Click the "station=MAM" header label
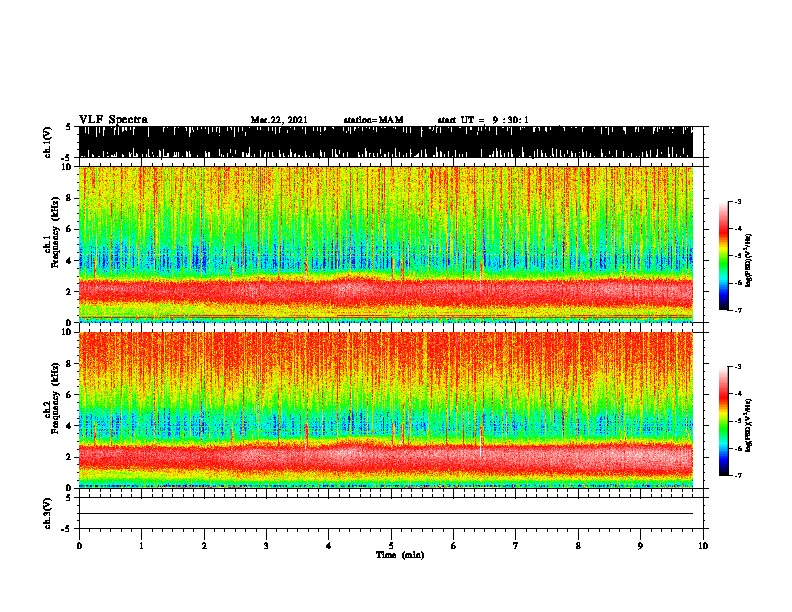Viewport: 792px width, 612px height. pos(374,120)
